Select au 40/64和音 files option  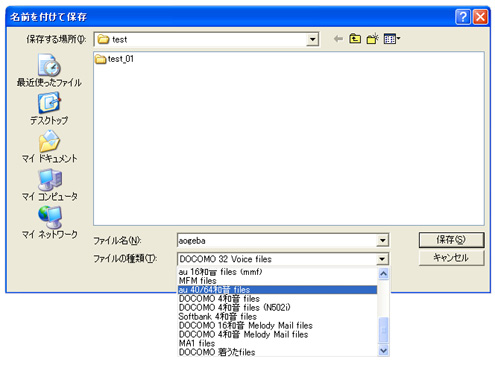[x=278, y=290]
